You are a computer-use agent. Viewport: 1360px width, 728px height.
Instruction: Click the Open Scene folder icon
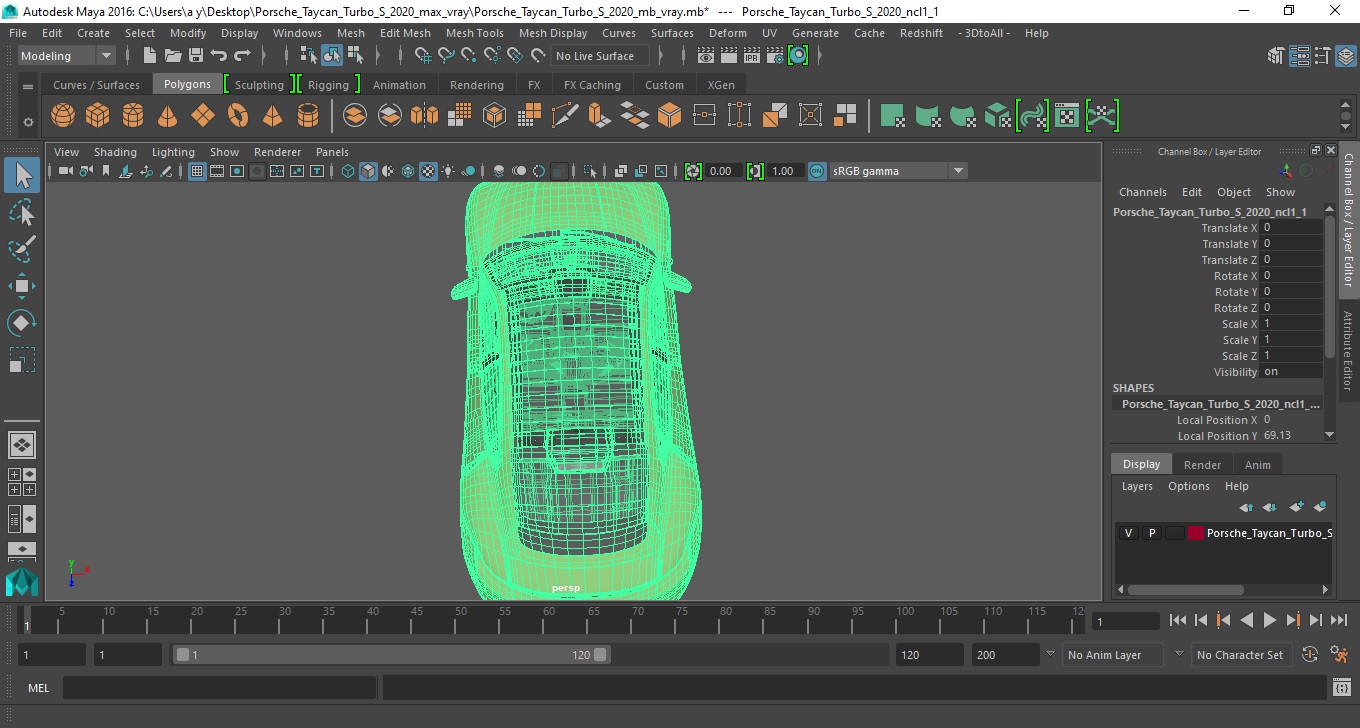point(173,56)
